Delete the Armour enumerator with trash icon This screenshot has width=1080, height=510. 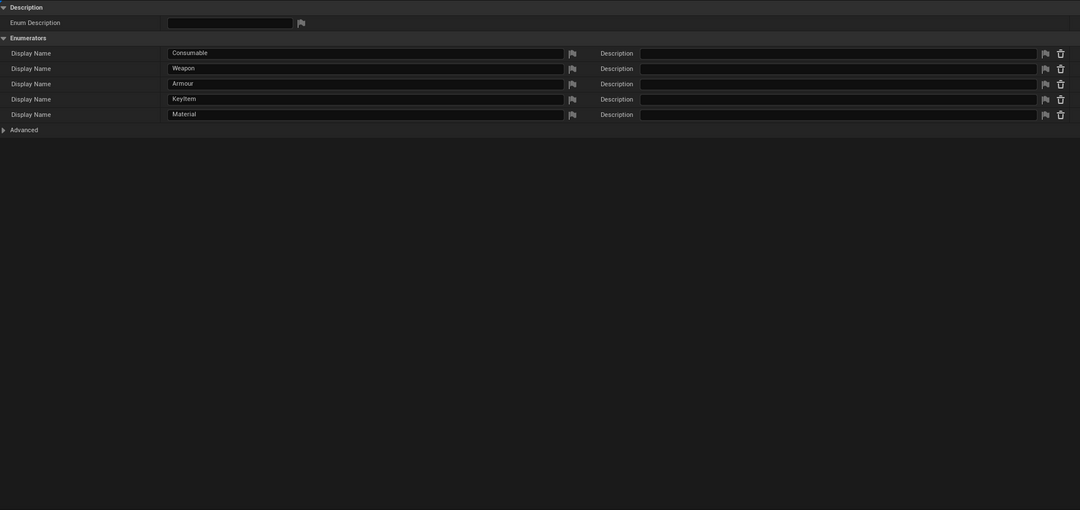1061,84
